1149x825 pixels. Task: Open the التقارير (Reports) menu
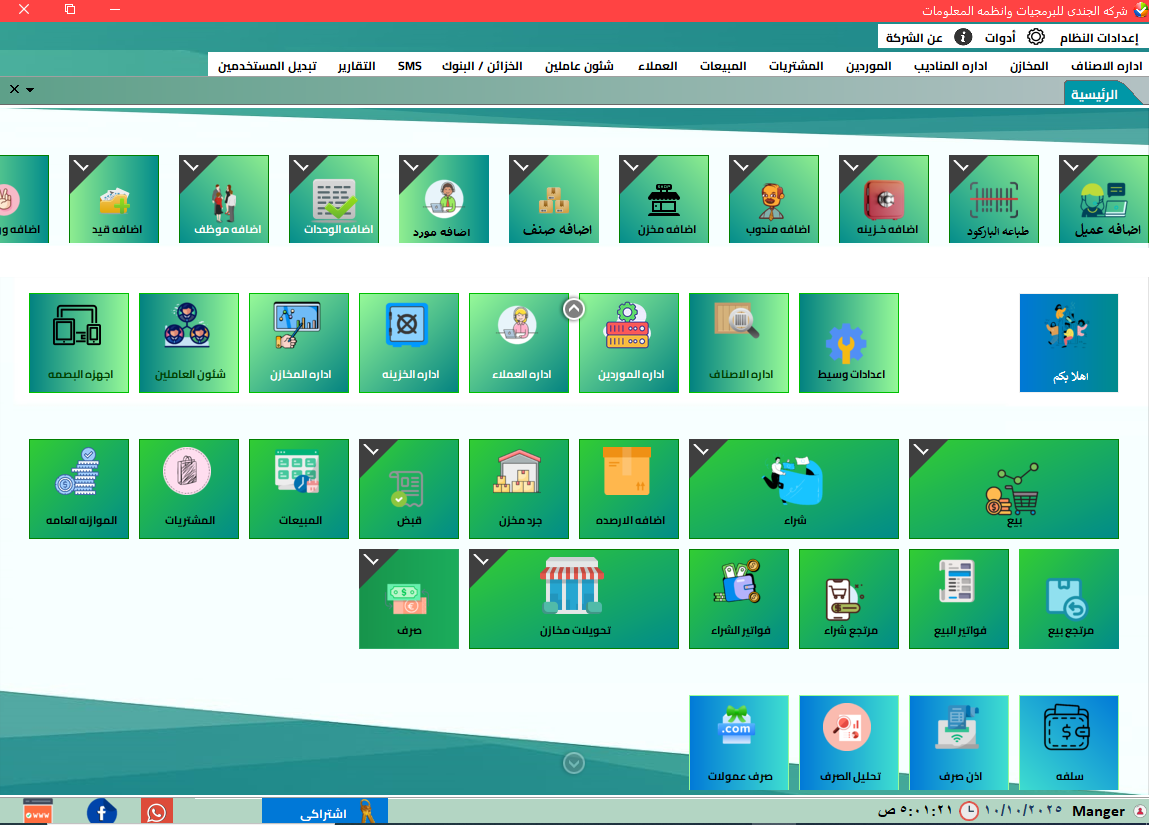[x=356, y=66]
